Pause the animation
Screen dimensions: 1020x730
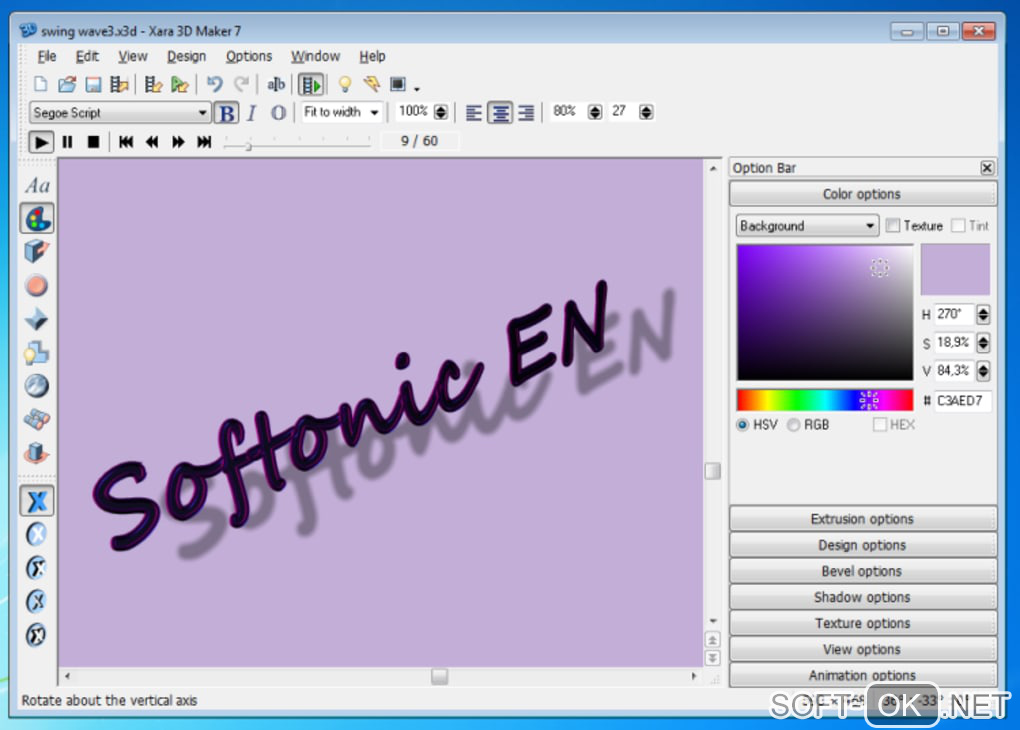[x=67, y=142]
